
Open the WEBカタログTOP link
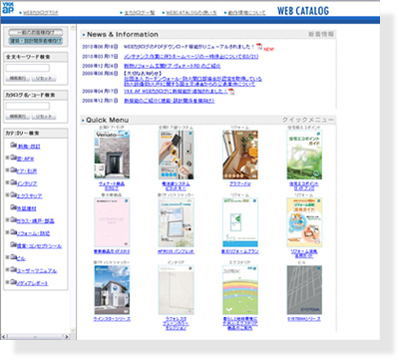[41, 13]
